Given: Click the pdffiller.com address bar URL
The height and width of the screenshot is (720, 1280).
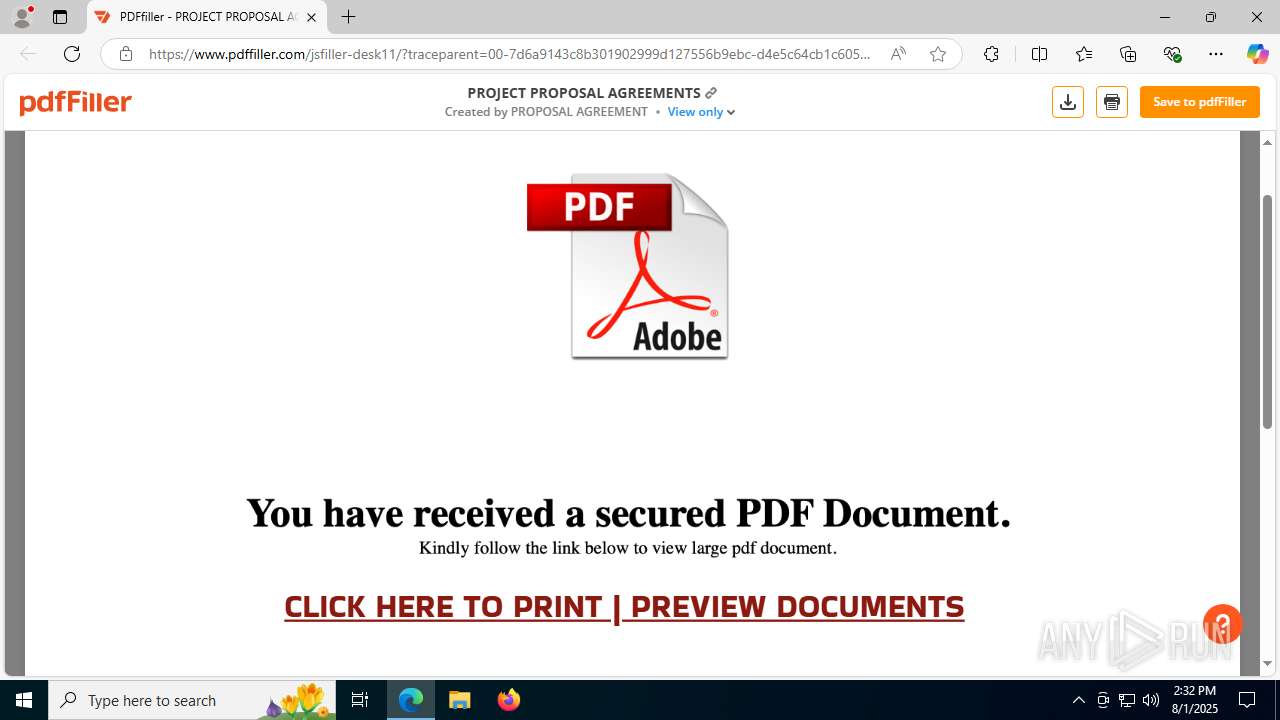Looking at the screenshot, I should click(510, 54).
